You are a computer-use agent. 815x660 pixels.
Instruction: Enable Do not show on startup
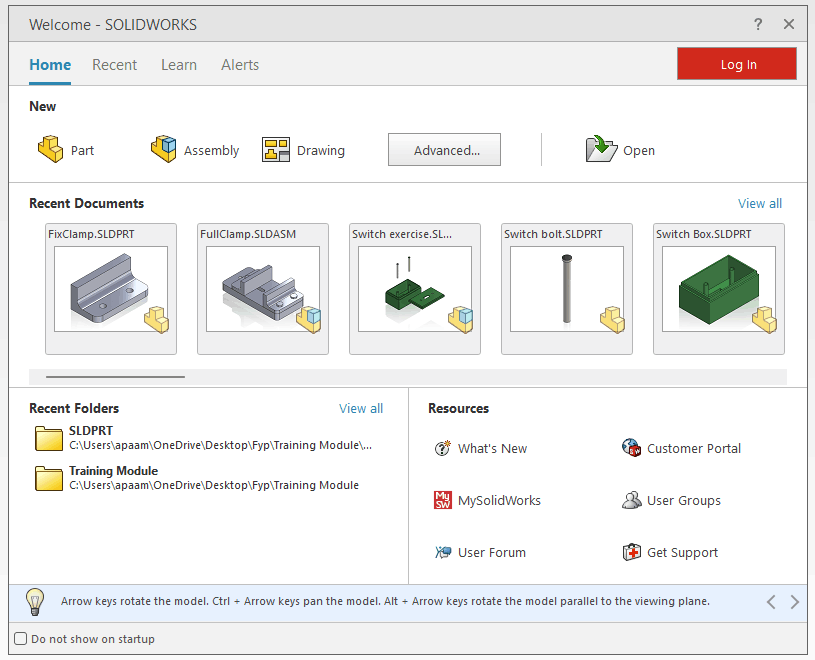click(20, 638)
